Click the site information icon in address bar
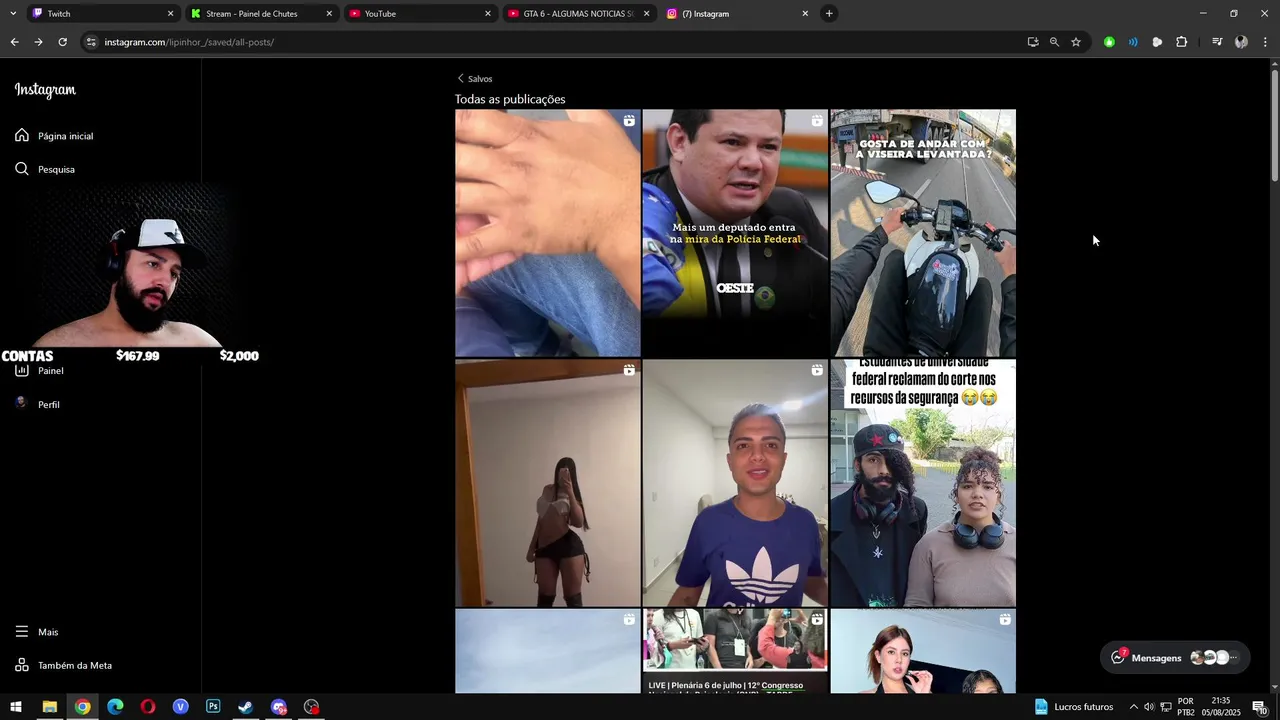1280x720 pixels. (x=91, y=42)
